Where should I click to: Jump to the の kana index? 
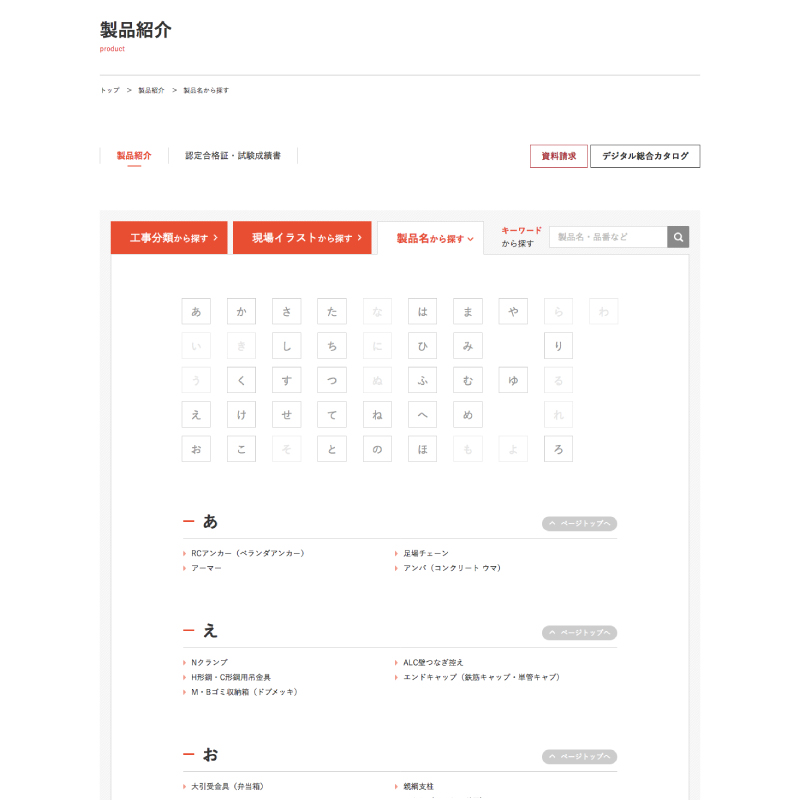pos(377,449)
